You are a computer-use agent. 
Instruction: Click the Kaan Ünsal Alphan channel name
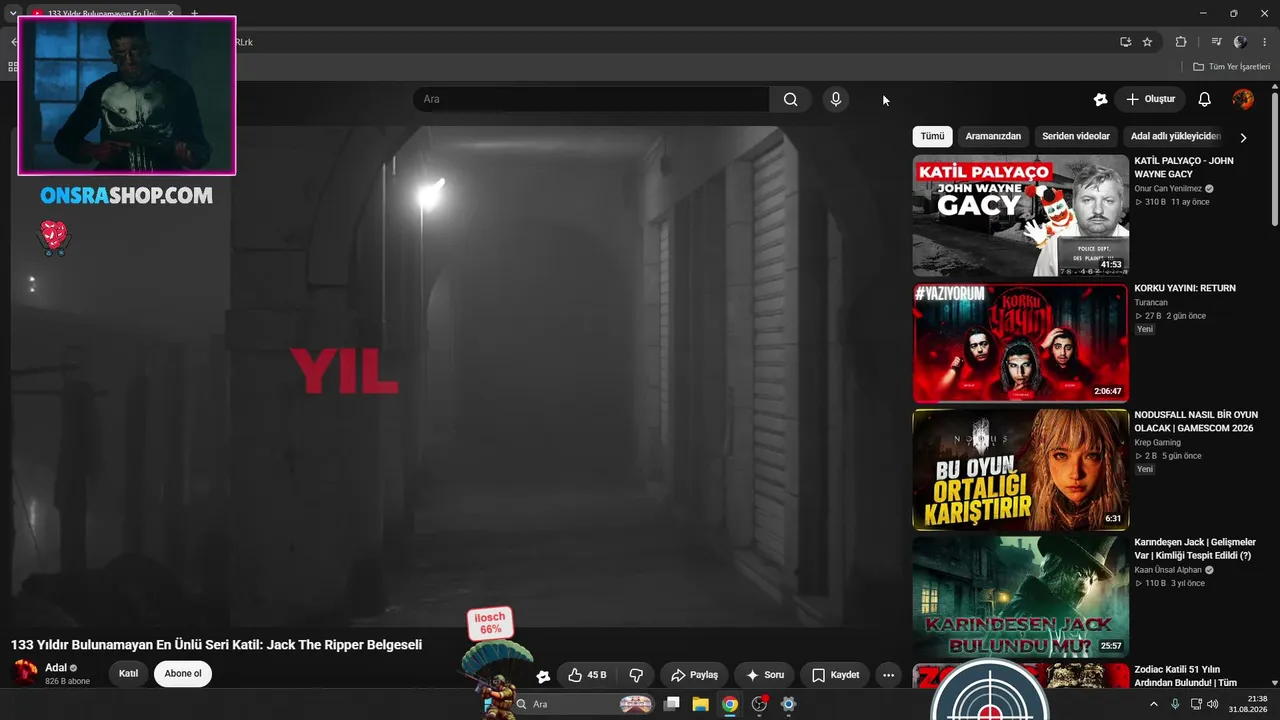pyautogui.click(x=1168, y=570)
